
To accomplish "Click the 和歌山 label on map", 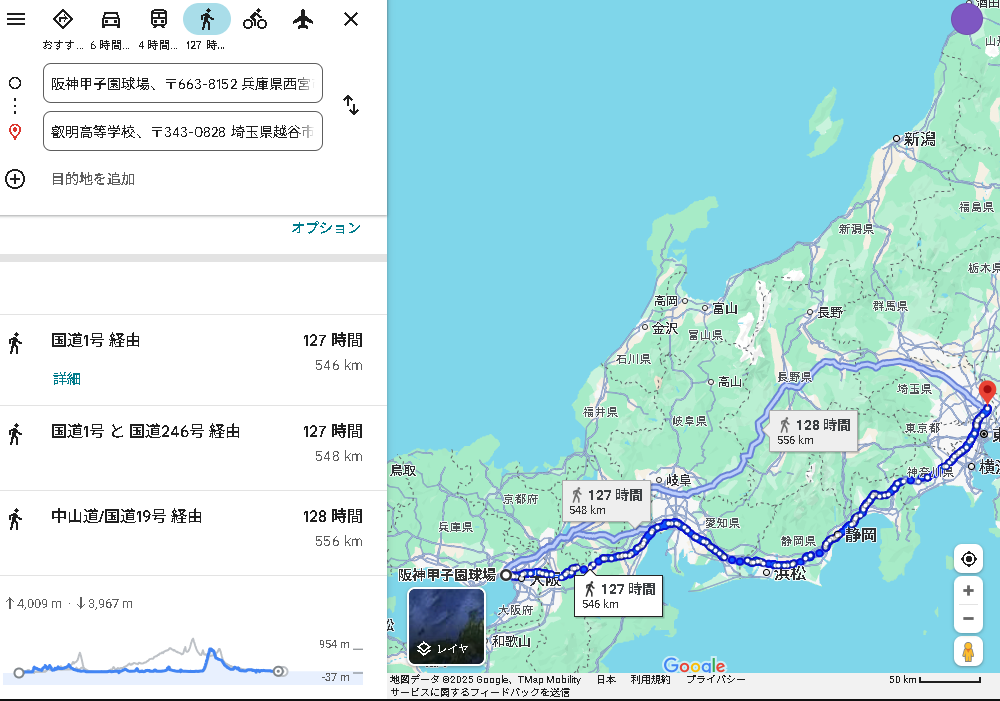I will click(x=511, y=640).
